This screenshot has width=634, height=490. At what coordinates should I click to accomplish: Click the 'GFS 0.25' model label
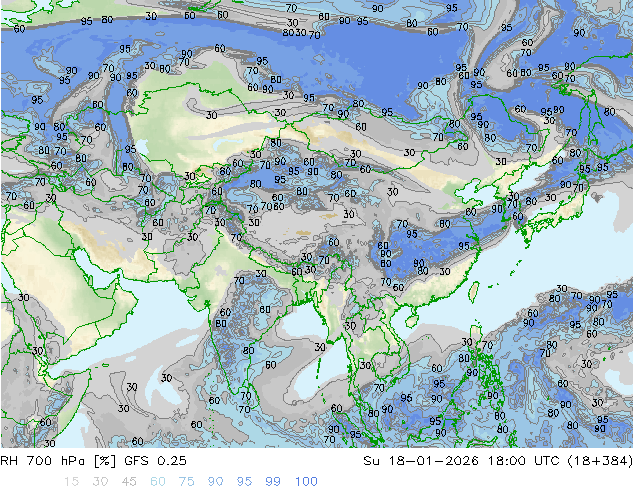155,460
